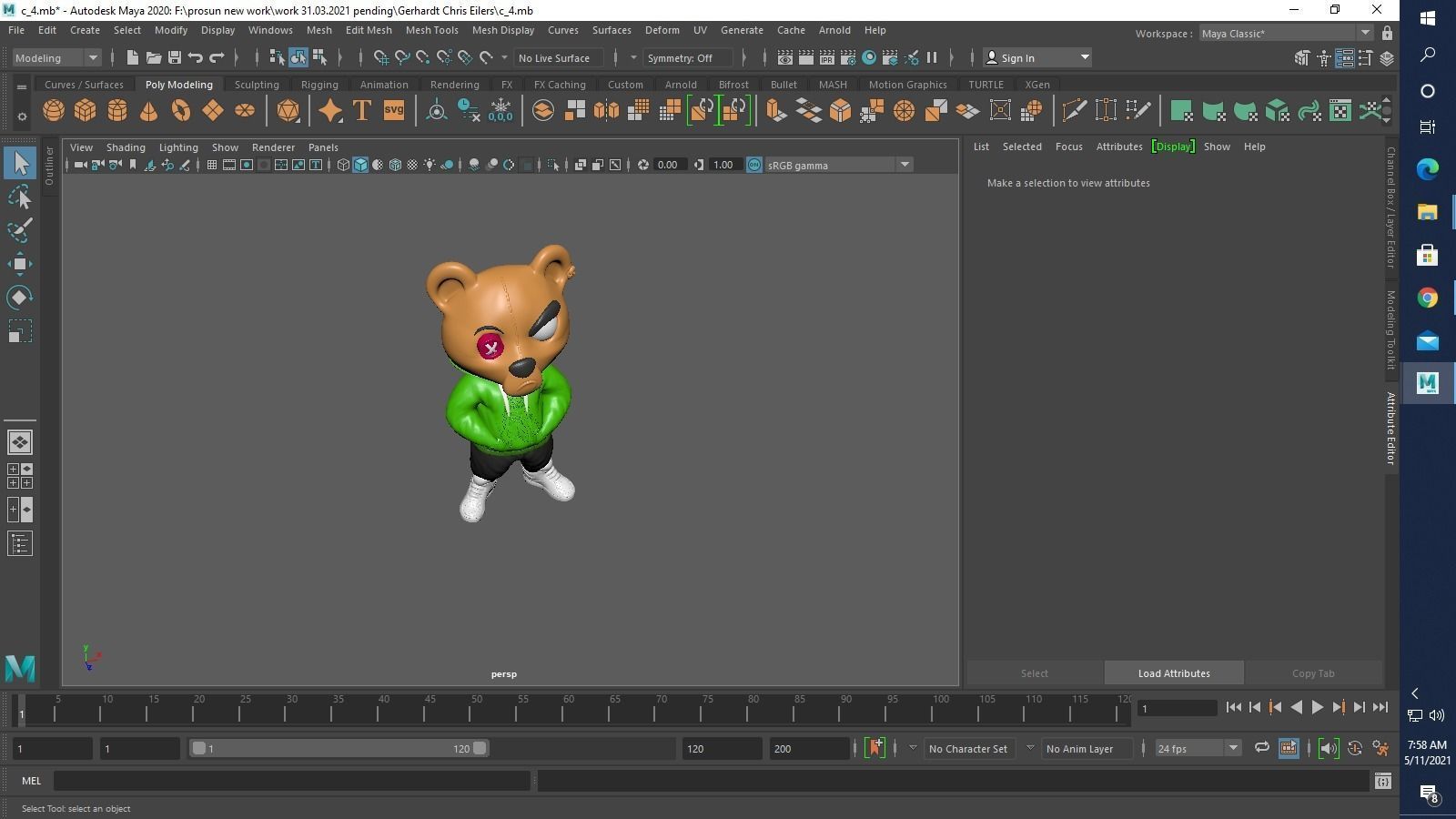Activate the Scale tool
The height and width of the screenshot is (819, 1456).
pyautogui.click(x=20, y=331)
